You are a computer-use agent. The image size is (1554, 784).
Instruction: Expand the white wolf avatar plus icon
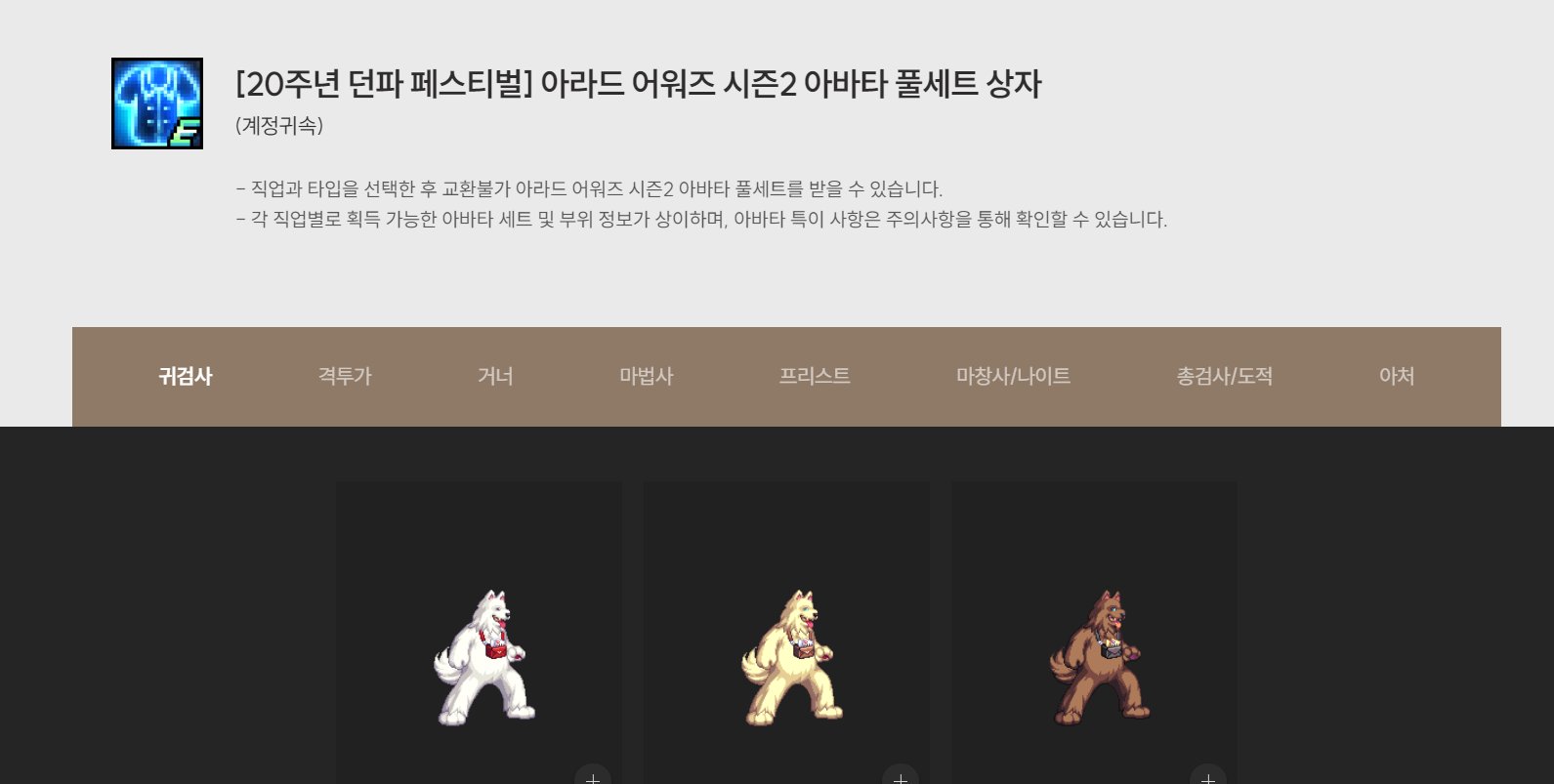[x=593, y=776]
